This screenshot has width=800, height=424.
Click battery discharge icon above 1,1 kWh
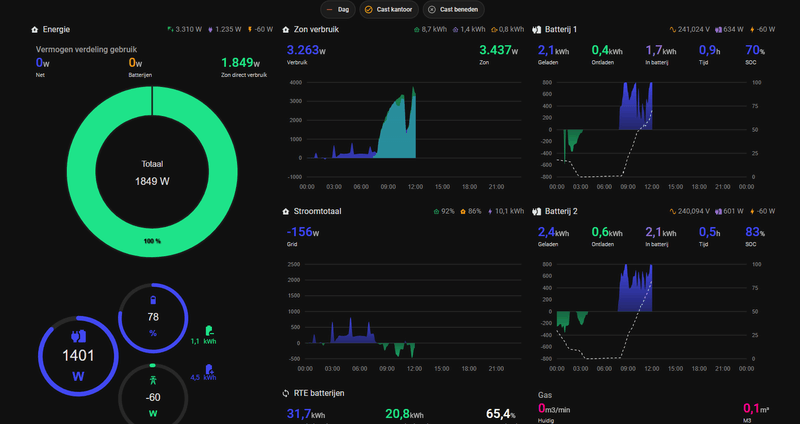[x=209, y=331]
